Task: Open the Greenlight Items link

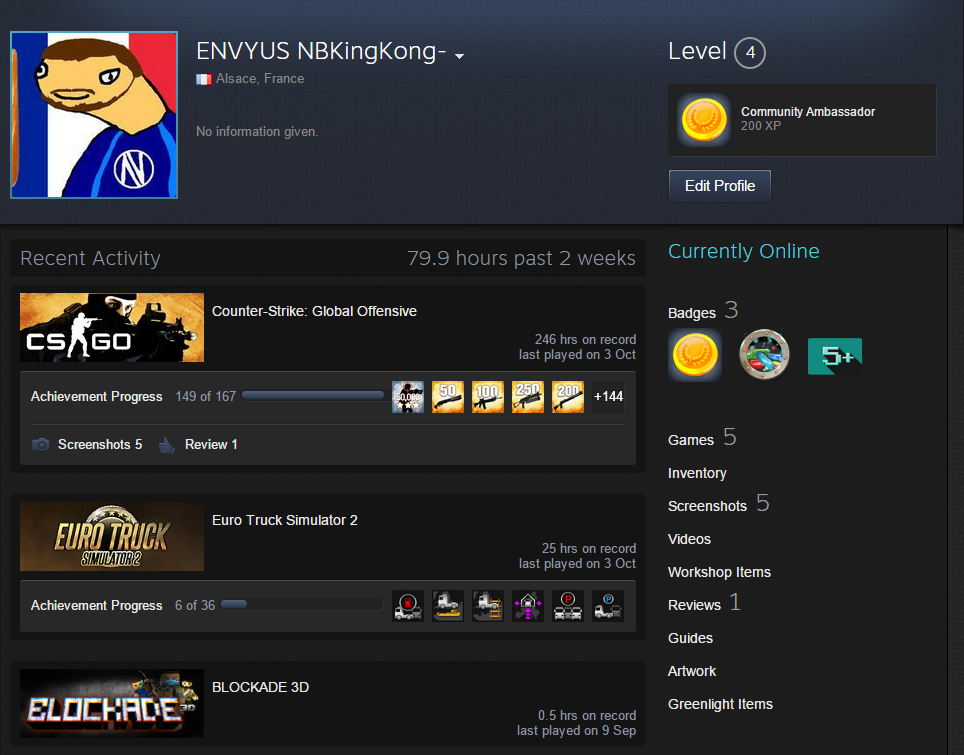Action: tap(721, 705)
